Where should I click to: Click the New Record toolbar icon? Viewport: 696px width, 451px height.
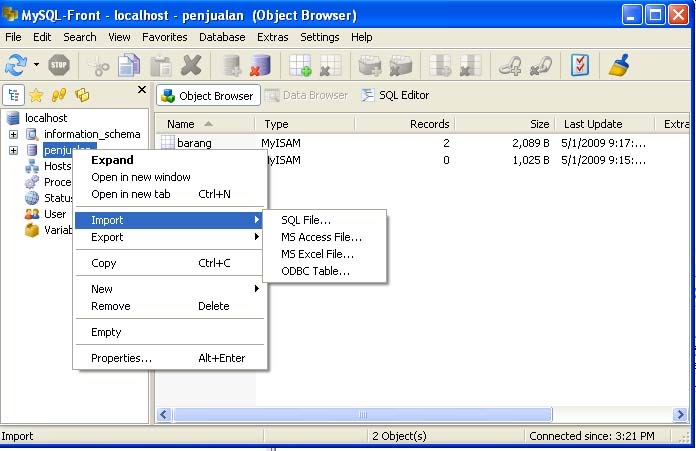(370, 66)
